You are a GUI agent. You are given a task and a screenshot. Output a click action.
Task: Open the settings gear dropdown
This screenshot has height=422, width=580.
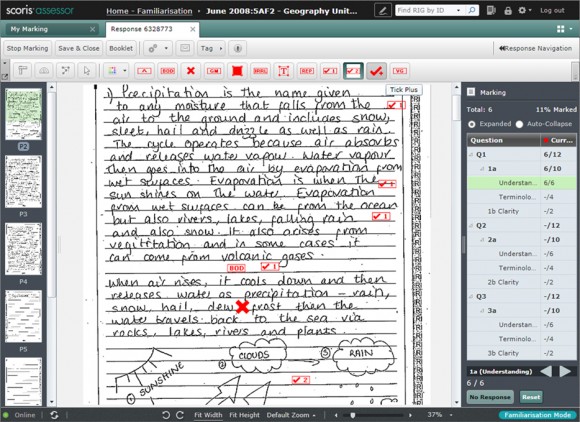click(524, 10)
